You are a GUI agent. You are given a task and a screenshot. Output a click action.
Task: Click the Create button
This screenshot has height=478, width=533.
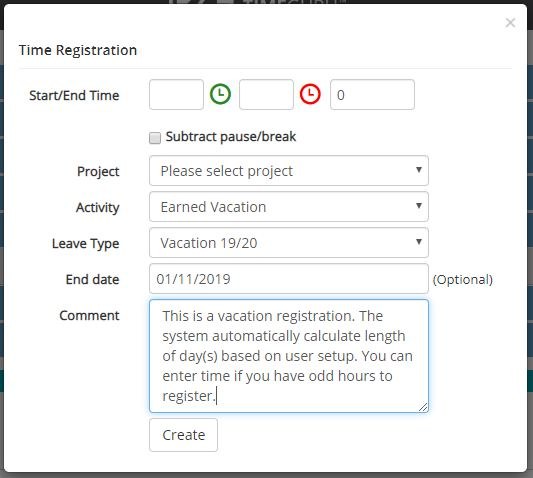point(183,435)
